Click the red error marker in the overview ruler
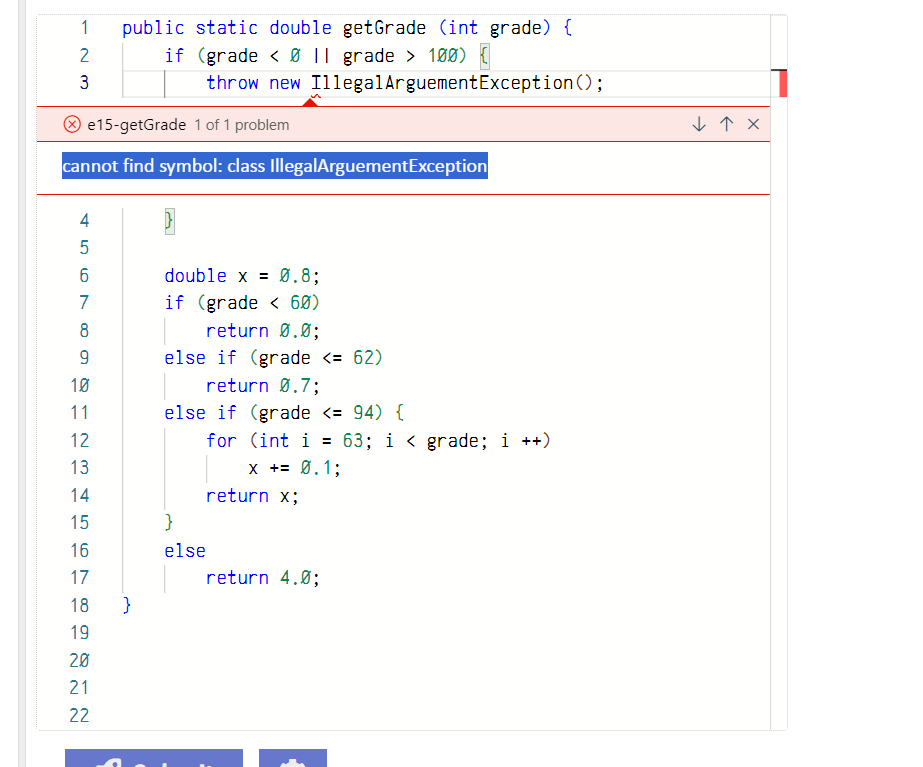 (x=783, y=83)
